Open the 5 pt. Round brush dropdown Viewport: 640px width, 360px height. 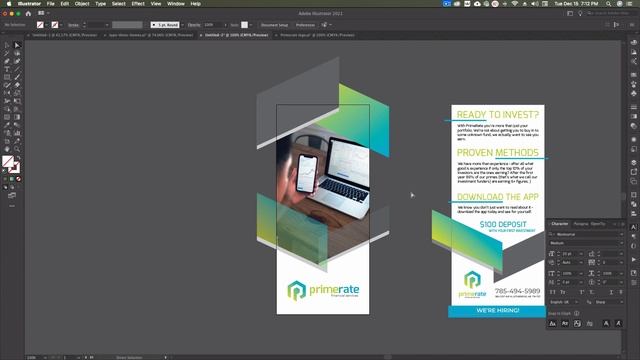pos(182,25)
